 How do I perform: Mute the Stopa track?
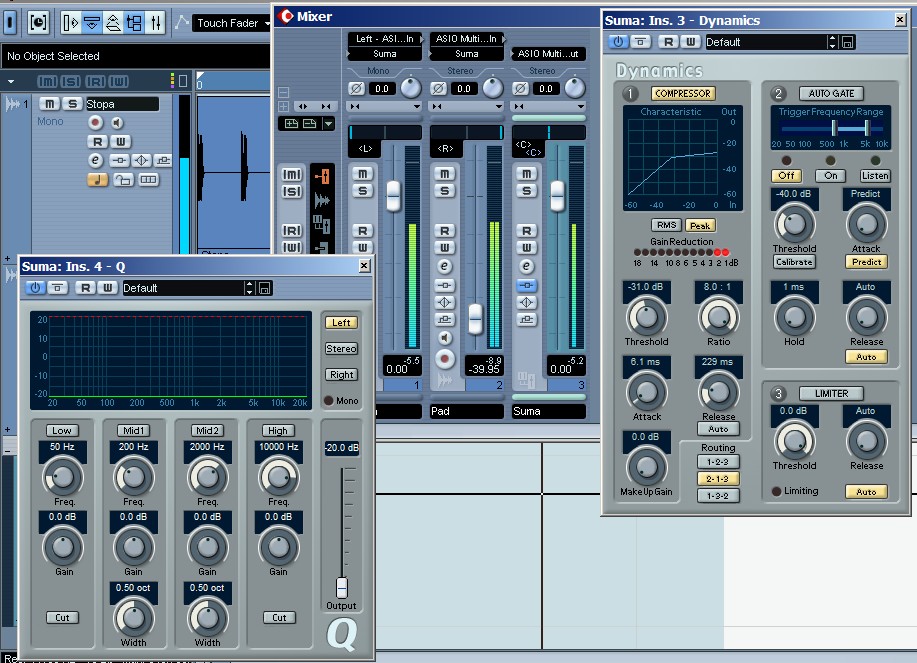click(x=49, y=104)
